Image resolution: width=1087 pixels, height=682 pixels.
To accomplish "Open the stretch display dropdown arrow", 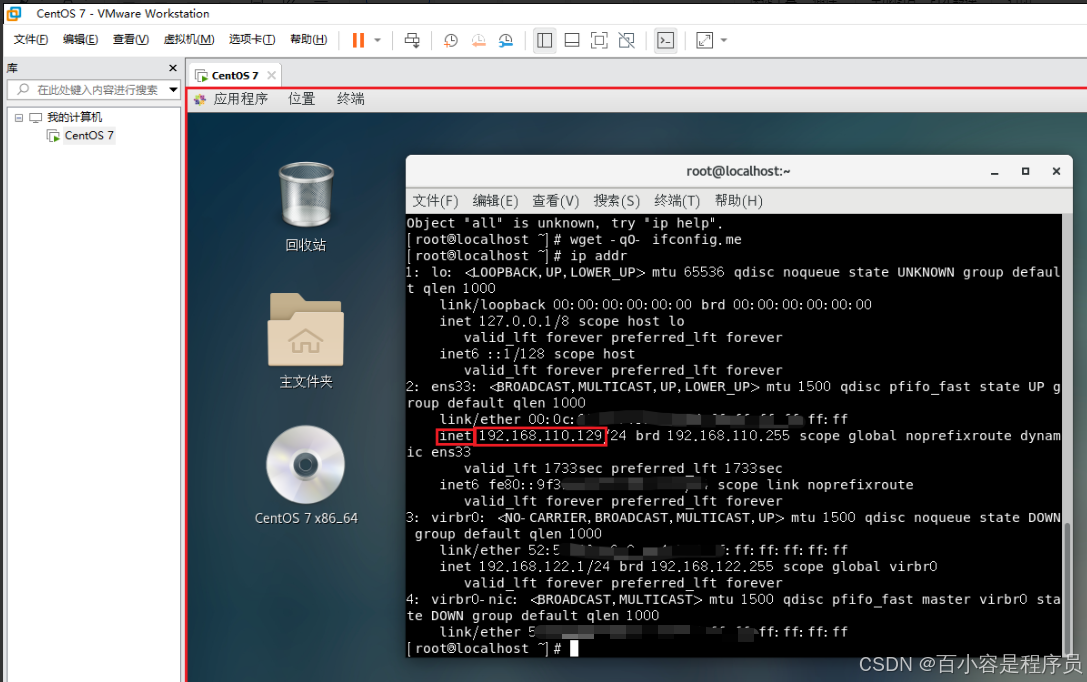I will pos(724,40).
